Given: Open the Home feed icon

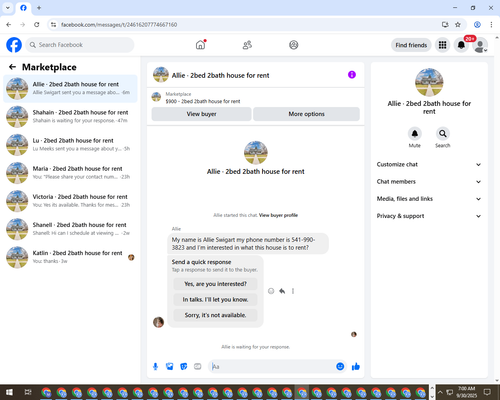Looking at the screenshot, I should coord(200,45).
